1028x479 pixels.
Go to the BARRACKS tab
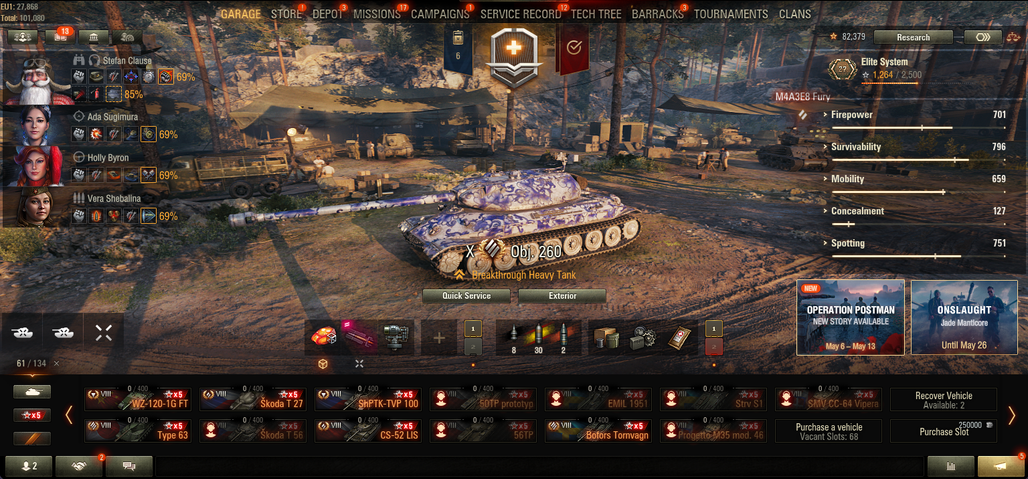(x=657, y=14)
